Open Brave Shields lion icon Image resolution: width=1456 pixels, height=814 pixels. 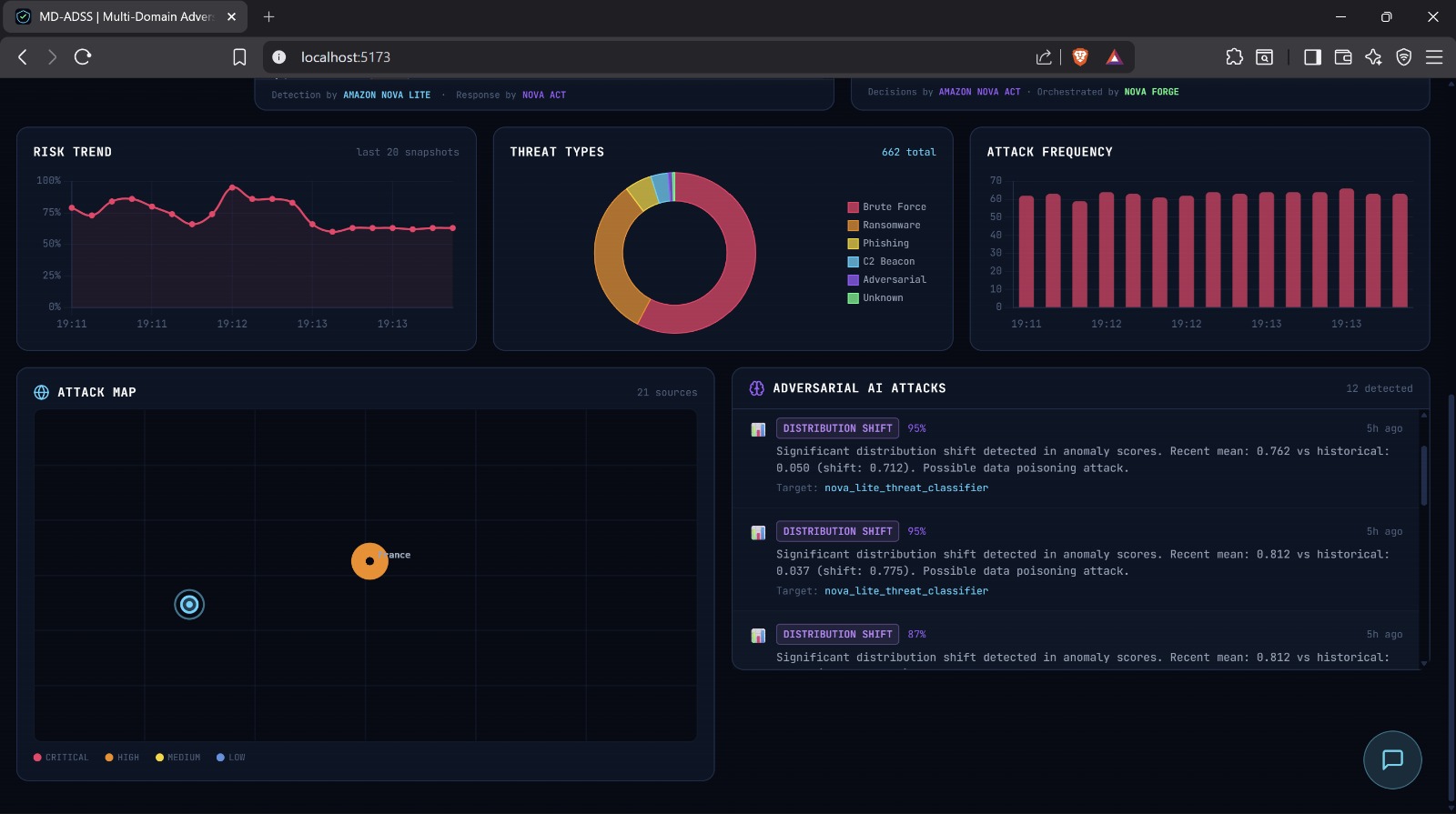(1080, 57)
